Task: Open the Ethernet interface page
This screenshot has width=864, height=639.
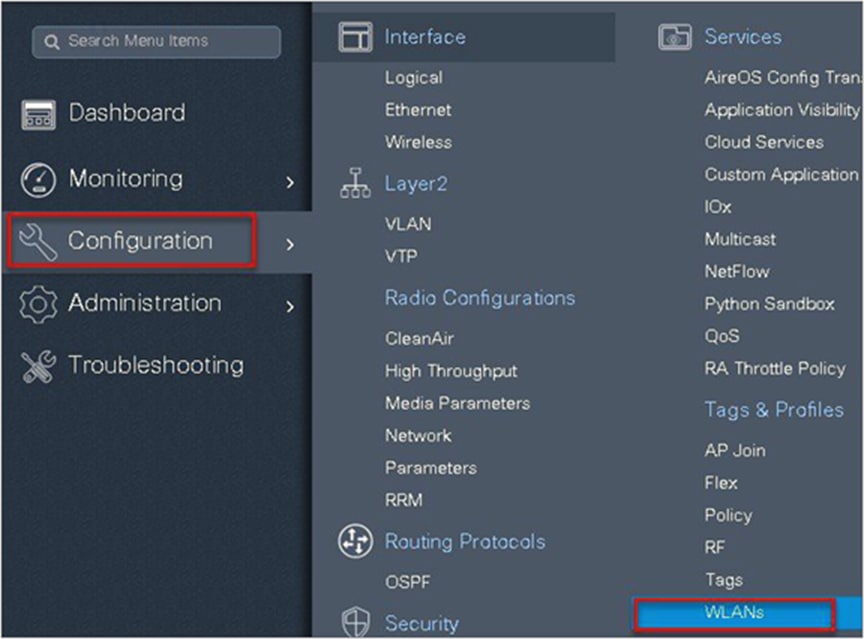Action: pyautogui.click(x=418, y=110)
